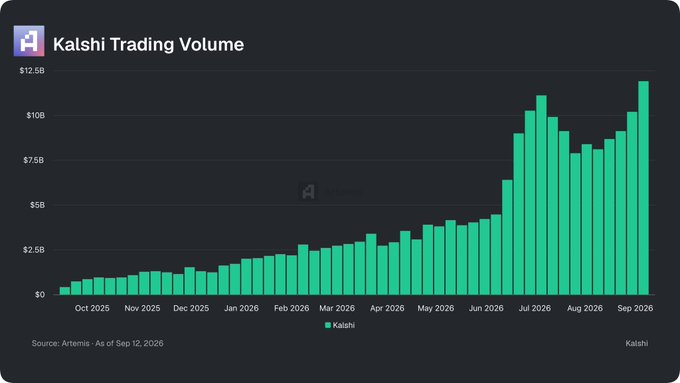This screenshot has width=680, height=383.
Task: Click the 'Sep 2026' x-axis label
Action: 635,308
